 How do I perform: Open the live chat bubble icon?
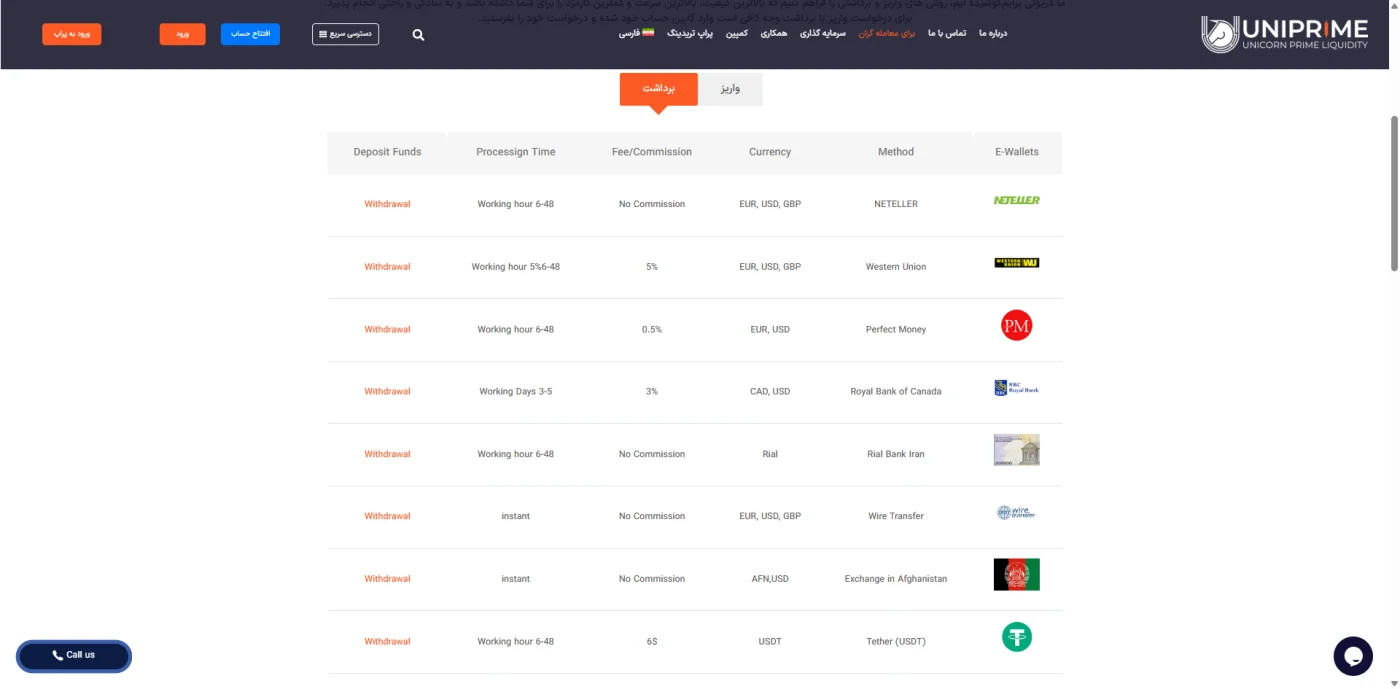pyautogui.click(x=1353, y=656)
